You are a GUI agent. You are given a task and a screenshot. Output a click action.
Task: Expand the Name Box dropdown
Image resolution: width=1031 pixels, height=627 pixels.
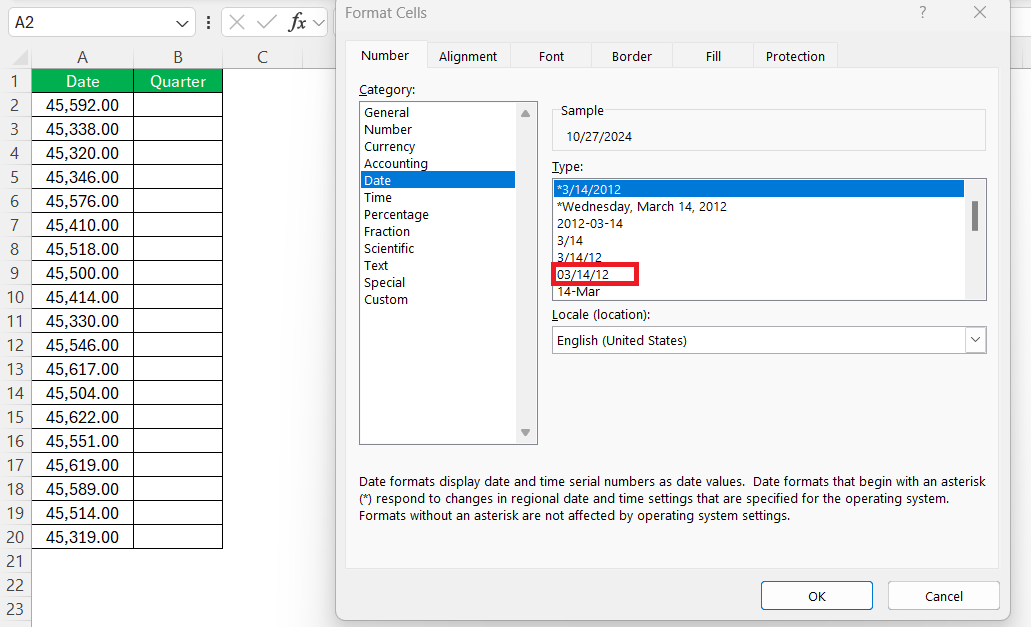coord(182,24)
